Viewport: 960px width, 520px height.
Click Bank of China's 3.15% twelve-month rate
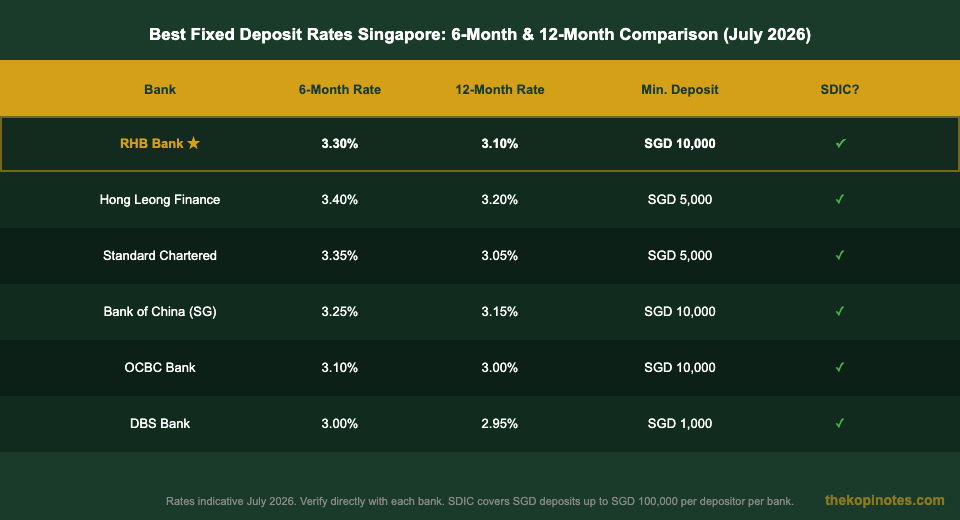pos(500,311)
